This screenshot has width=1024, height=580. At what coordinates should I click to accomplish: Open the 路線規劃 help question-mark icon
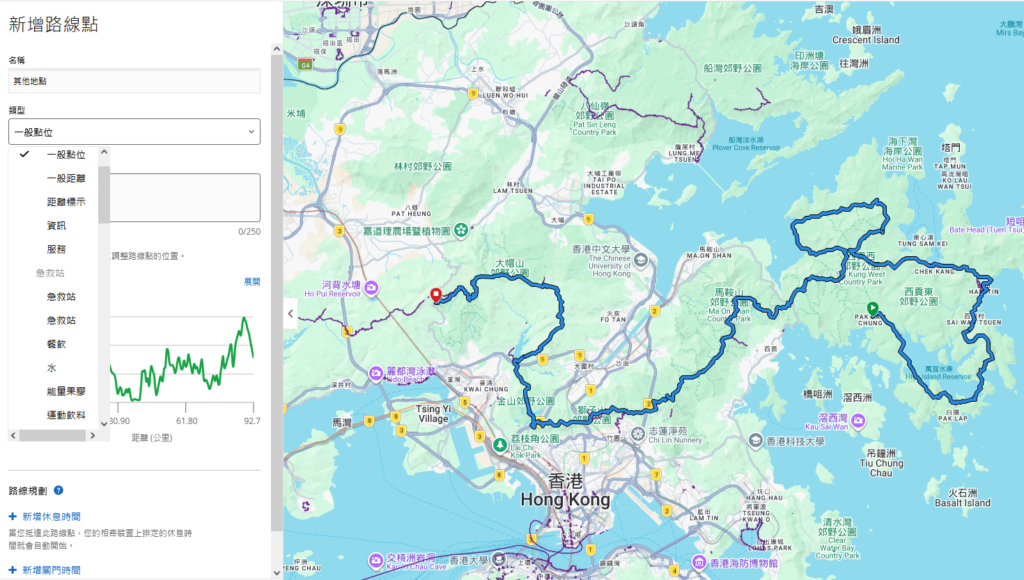(x=58, y=491)
